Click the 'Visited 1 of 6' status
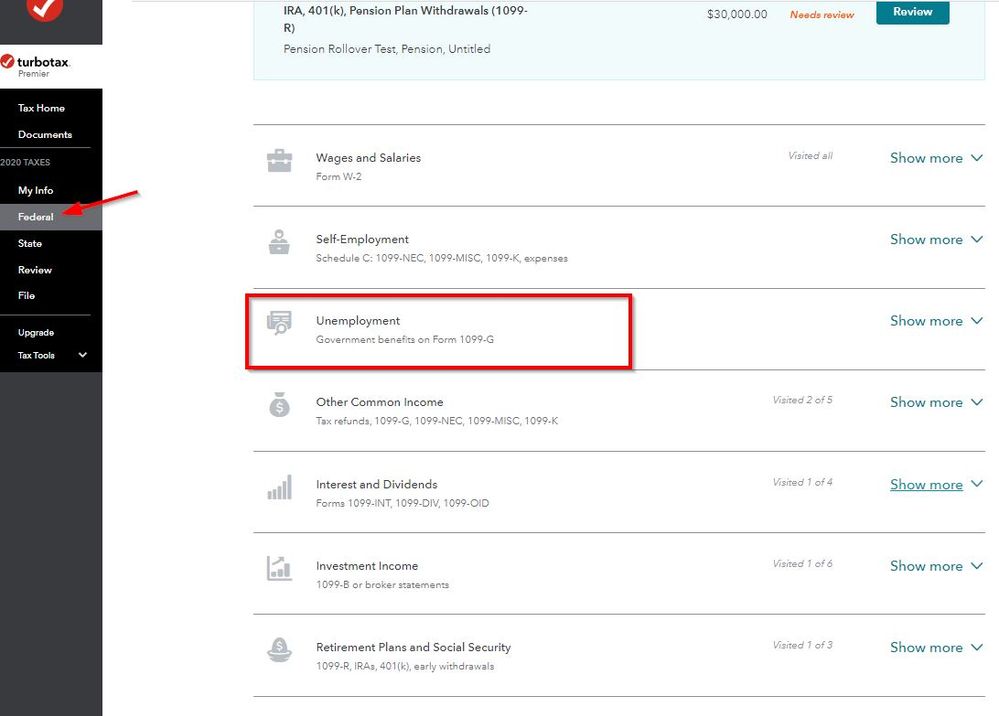This screenshot has height=716, width=999. pyautogui.click(x=803, y=564)
